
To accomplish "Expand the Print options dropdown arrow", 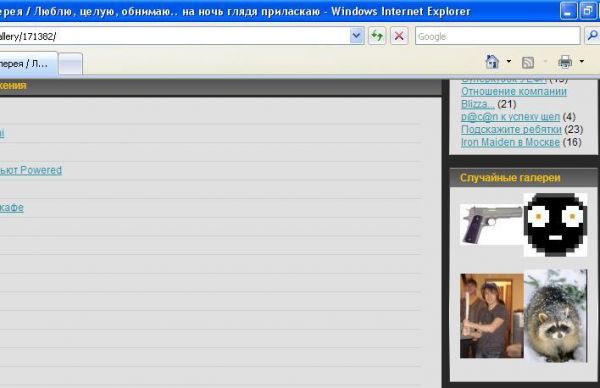I will pos(582,61).
